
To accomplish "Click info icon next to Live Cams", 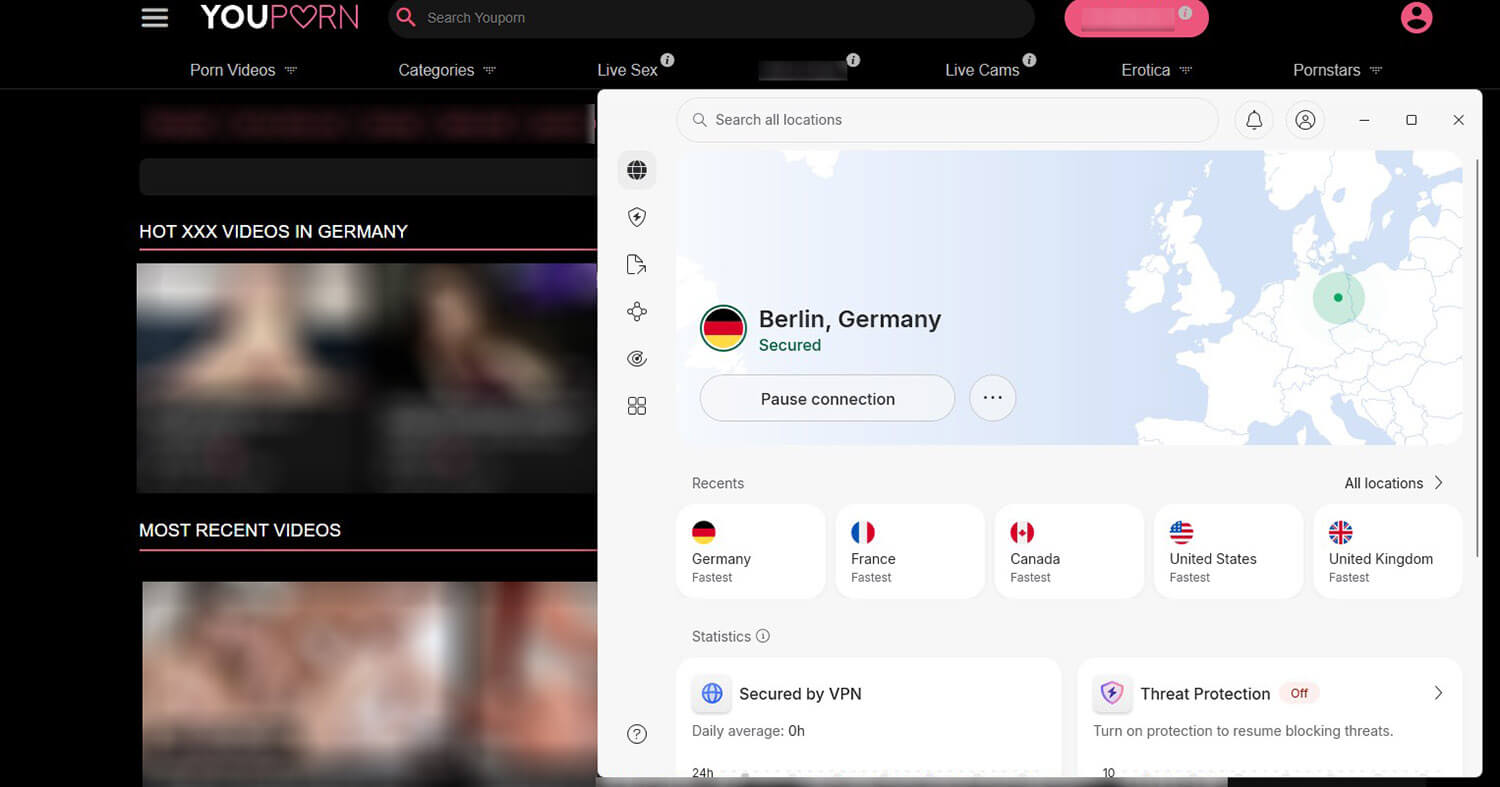I will [x=1029, y=60].
